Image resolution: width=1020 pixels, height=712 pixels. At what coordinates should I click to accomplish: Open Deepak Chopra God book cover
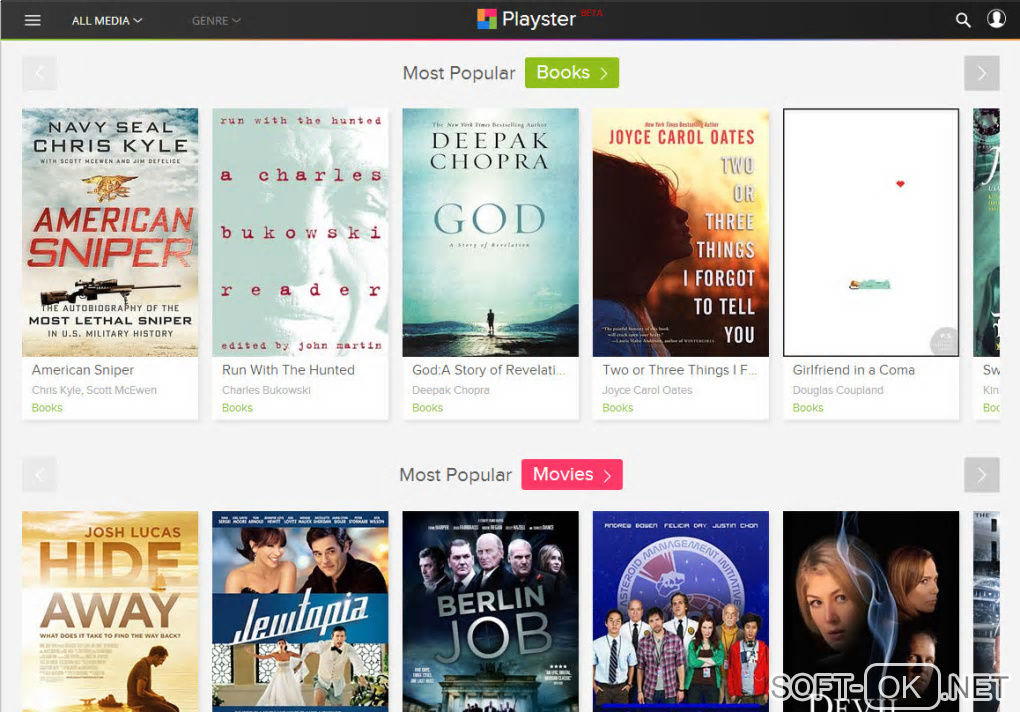(490, 232)
